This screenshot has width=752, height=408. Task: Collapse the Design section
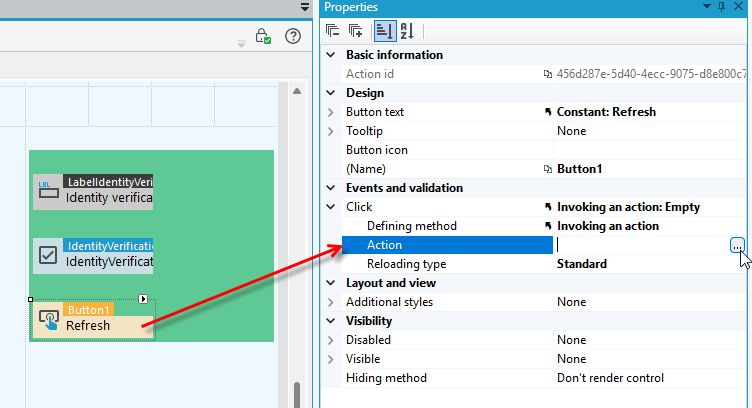(331, 93)
